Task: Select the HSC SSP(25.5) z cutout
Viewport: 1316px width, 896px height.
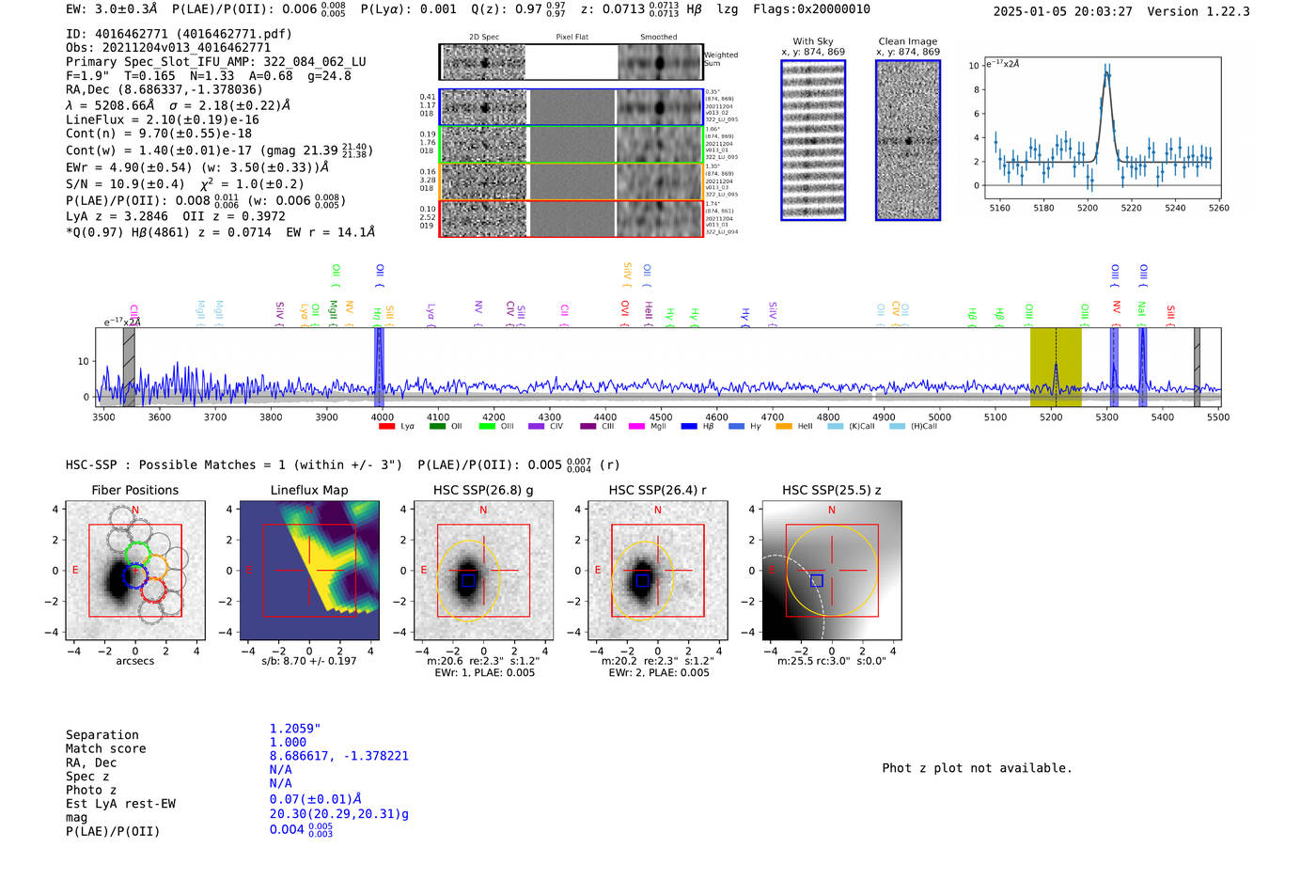Action: 832,571
